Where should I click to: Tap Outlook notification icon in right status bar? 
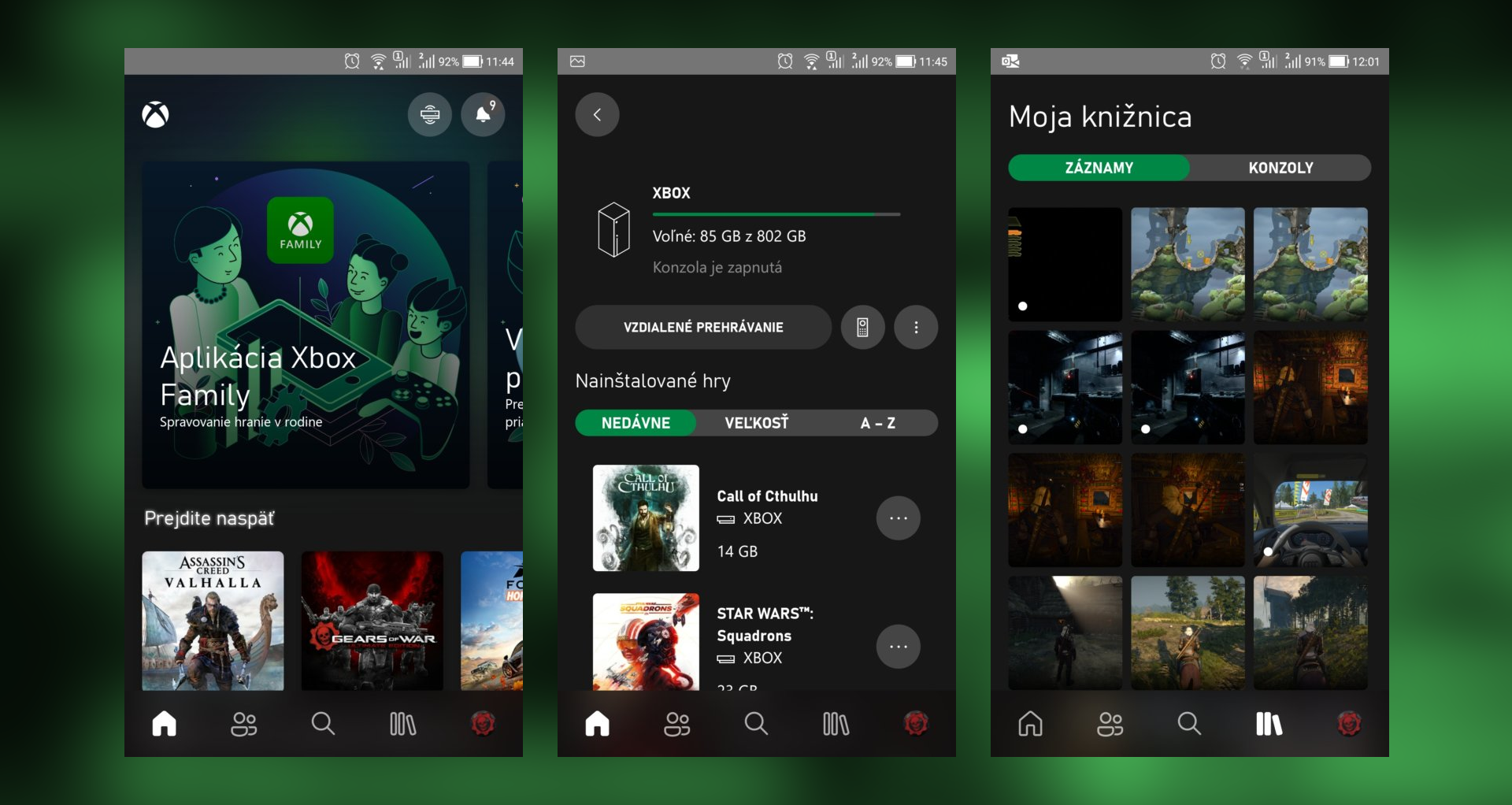(1010, 61)
